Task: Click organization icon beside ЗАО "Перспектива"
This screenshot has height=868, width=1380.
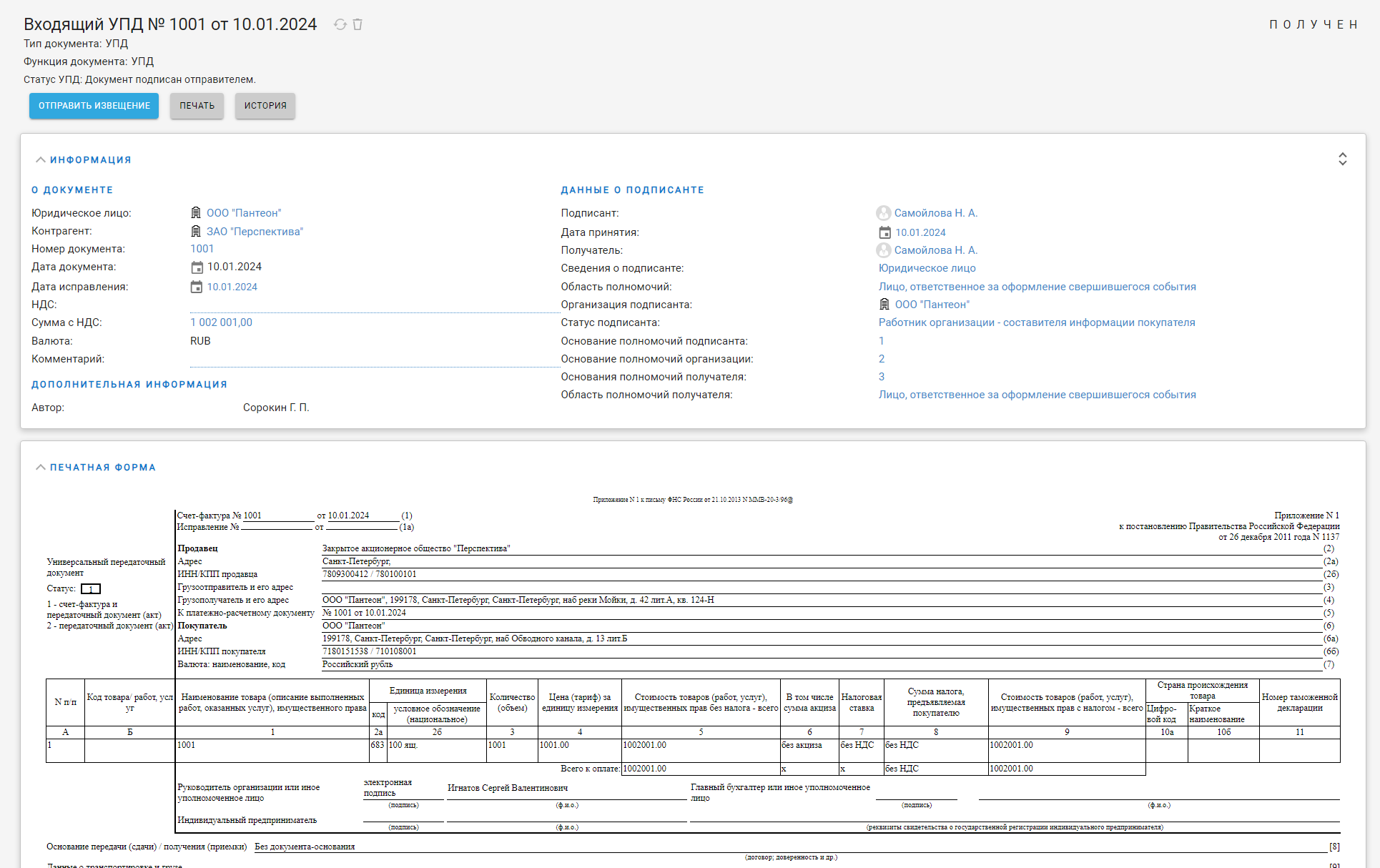Action: pyautogui.click(x=196, y=231)
